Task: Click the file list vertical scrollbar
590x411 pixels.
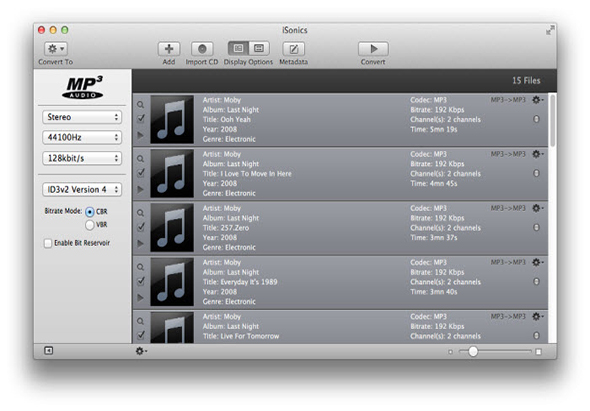Action: point(552,120)
